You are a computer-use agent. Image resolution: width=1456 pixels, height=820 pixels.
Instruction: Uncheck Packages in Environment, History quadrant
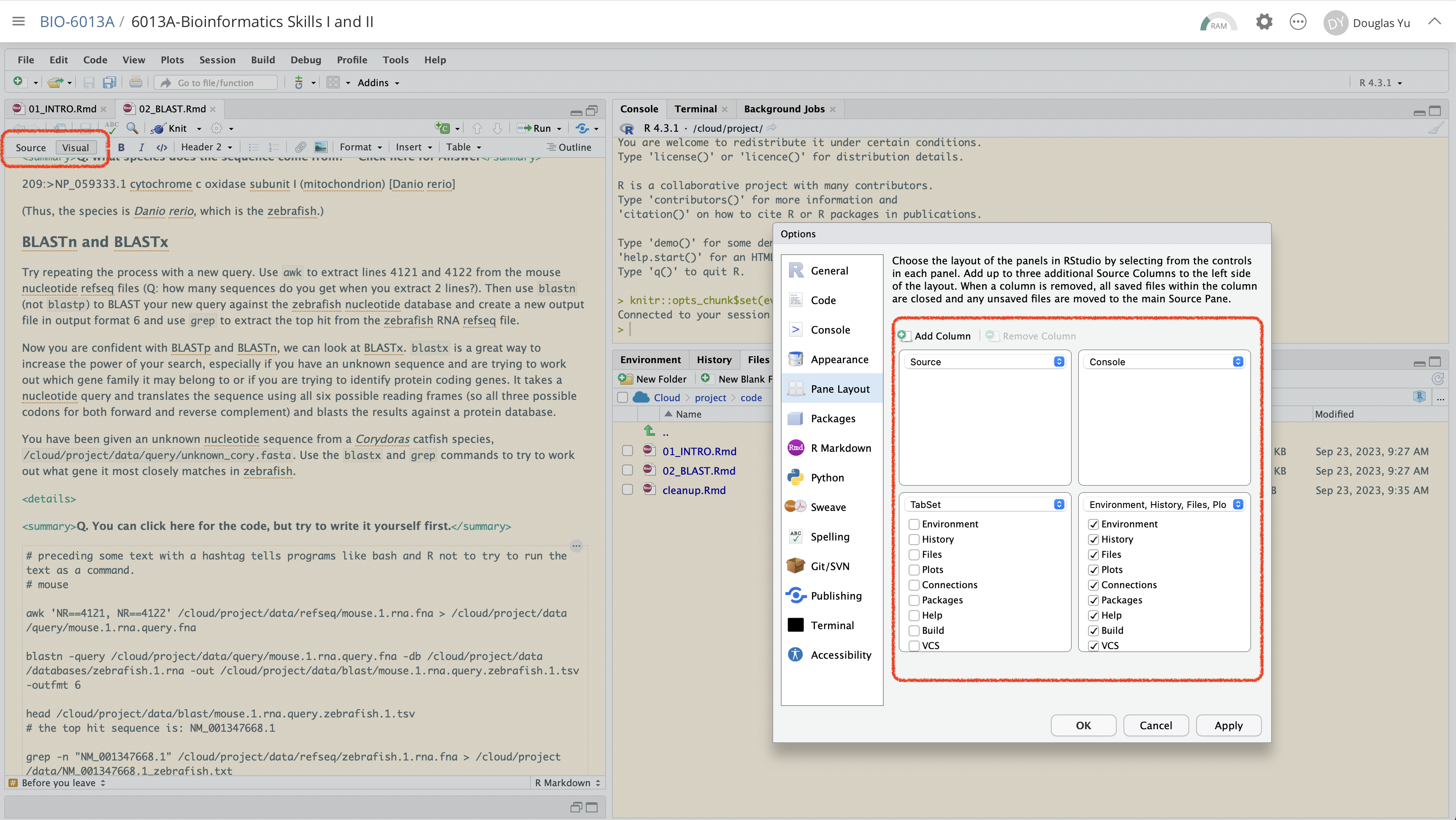pos(1094,600)
